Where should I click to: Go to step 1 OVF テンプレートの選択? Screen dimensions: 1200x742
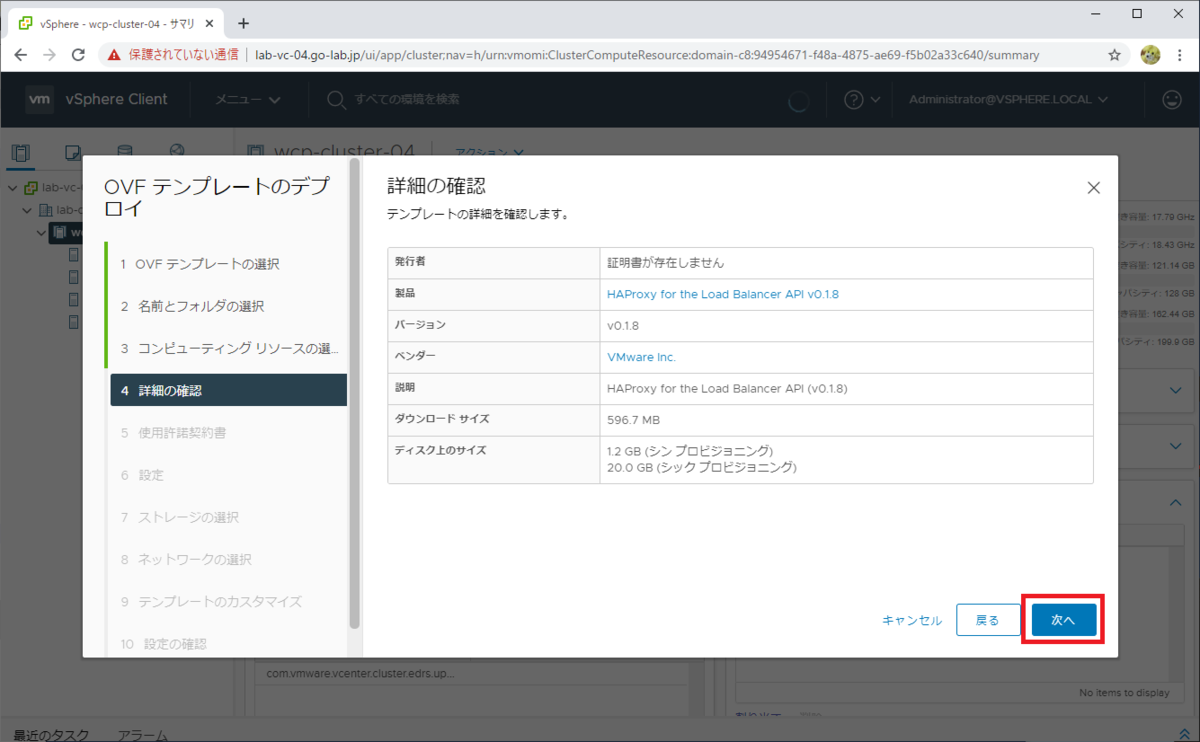click(226, 264)
